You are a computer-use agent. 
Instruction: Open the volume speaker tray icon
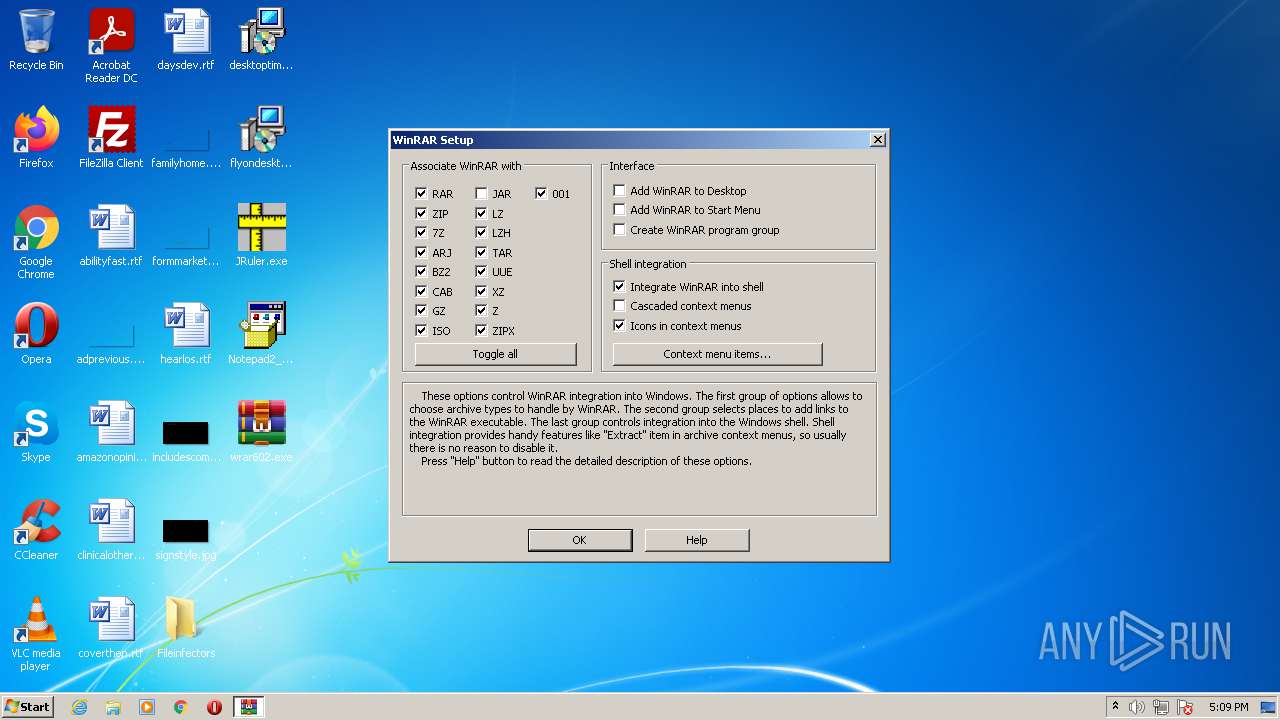coord(1137,707)
